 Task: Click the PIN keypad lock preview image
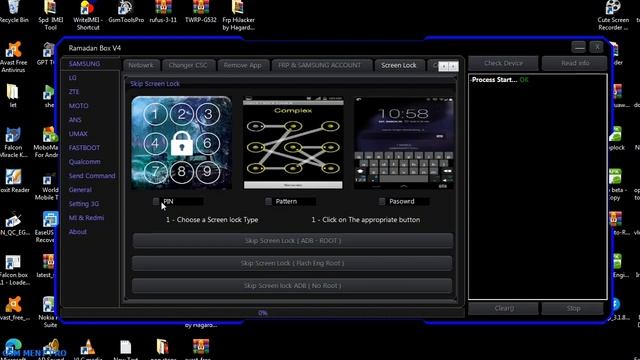tap(182, 143)
